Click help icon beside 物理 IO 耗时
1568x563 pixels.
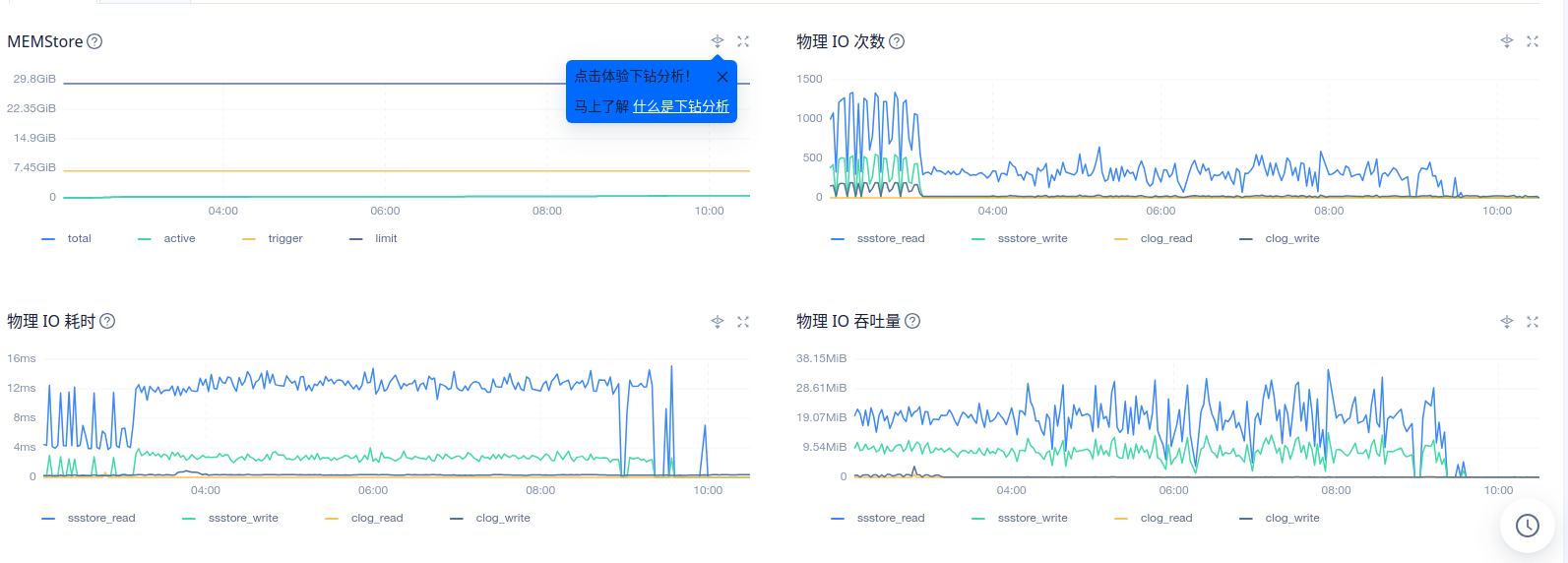click(108, 321)
